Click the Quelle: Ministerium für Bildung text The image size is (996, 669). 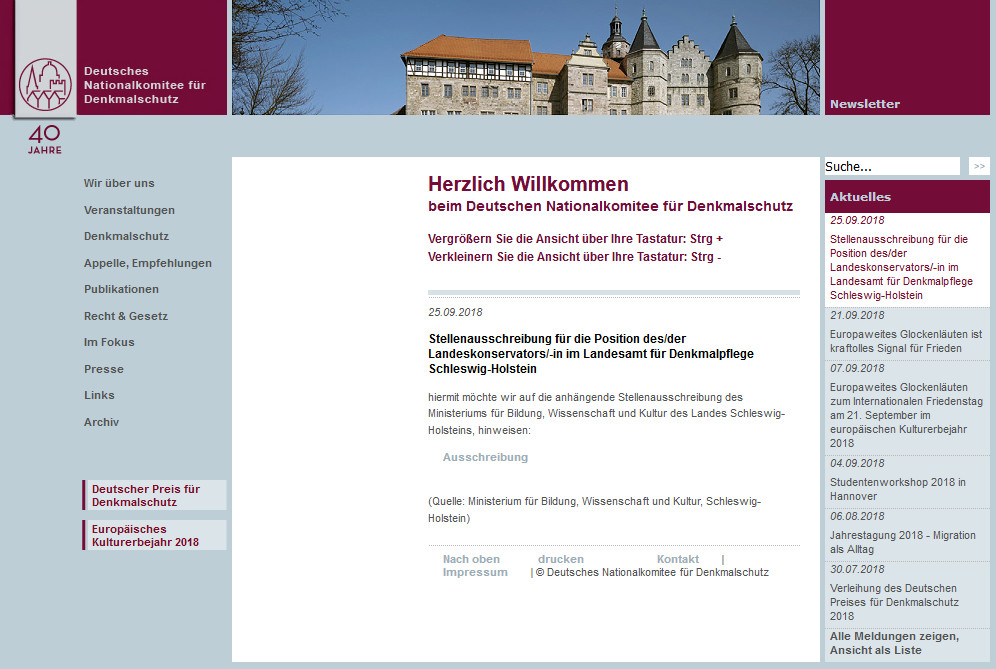coord(595,510)
